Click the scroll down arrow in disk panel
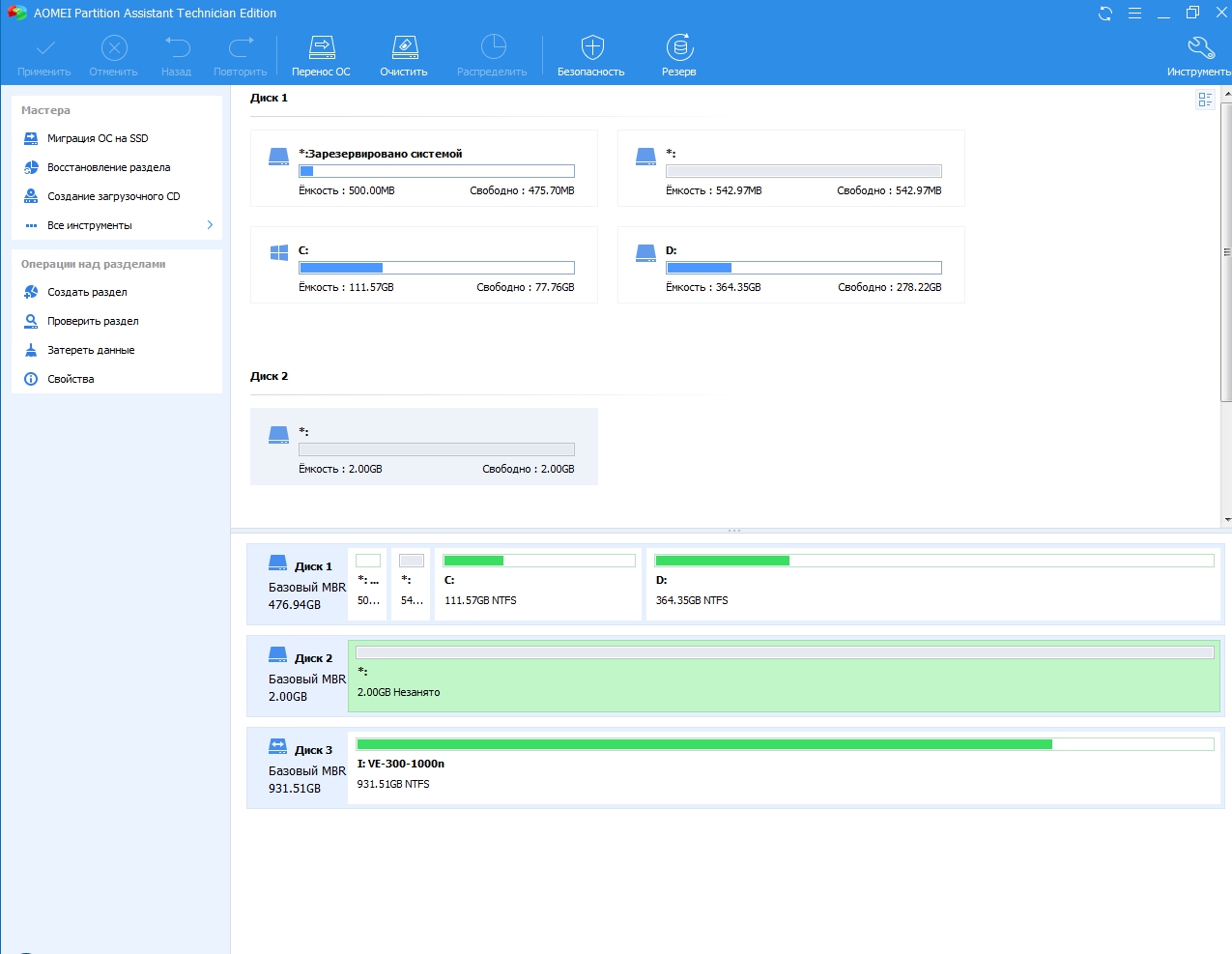Screen dimensions: 1232x954 coord(1226,520)
